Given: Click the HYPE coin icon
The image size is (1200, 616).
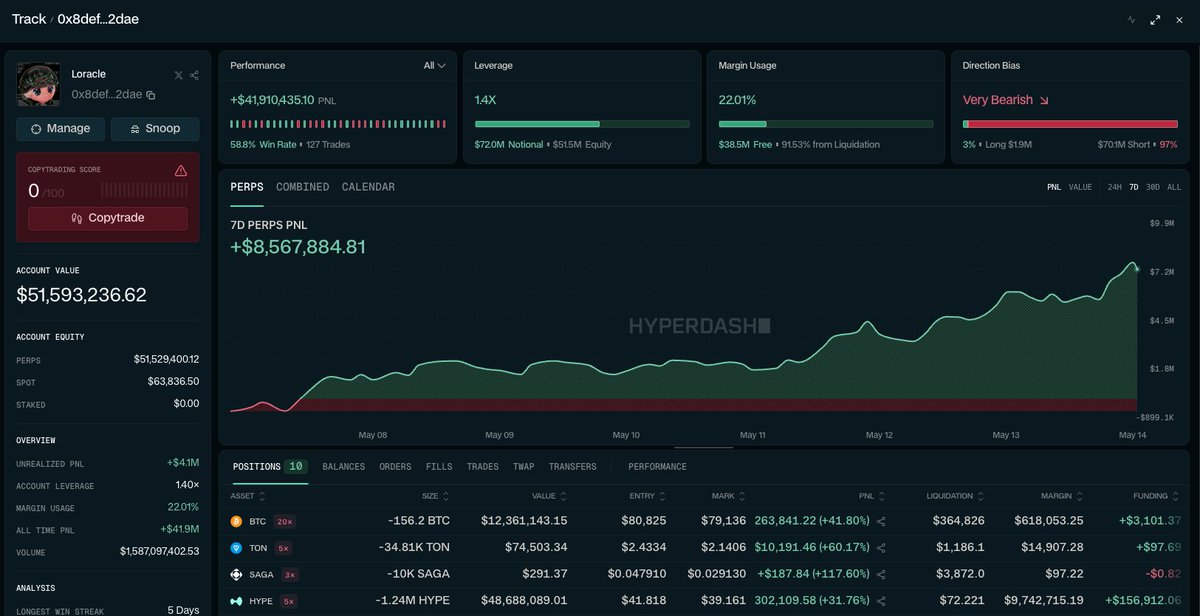Looking at the screenshot, I should click(237, 601).
